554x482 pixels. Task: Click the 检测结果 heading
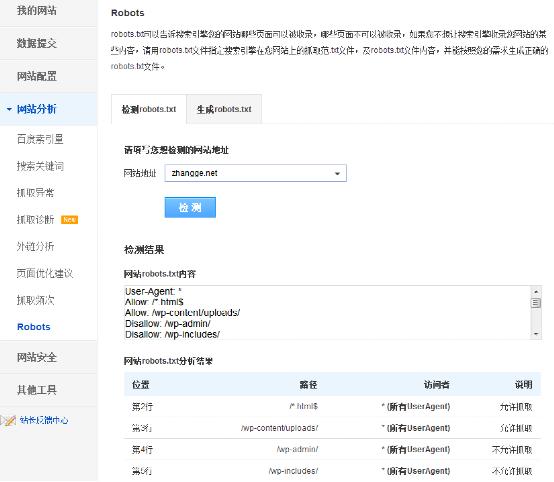144,250
